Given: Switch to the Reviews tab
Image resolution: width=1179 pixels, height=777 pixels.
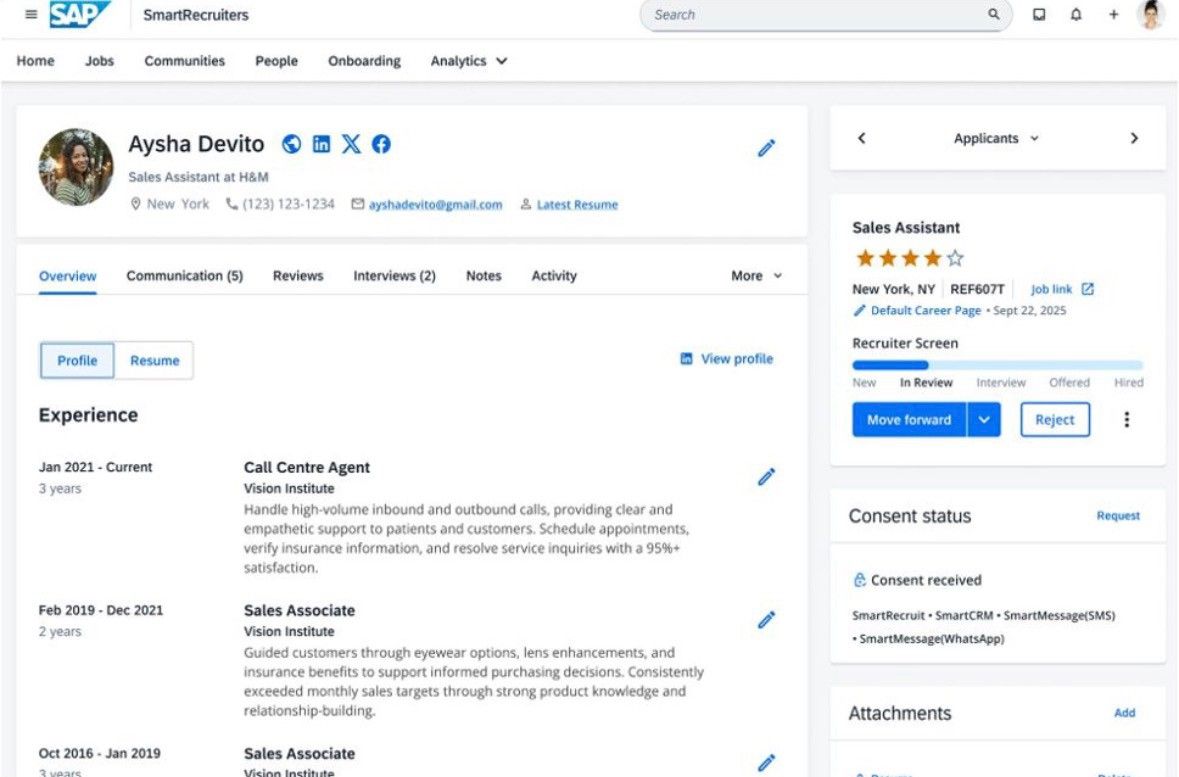Looking at the screenshot, I should tap(298, 276).
